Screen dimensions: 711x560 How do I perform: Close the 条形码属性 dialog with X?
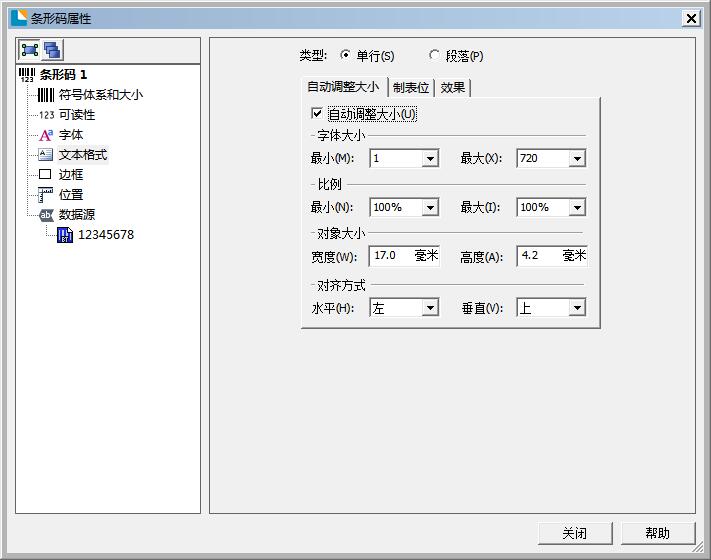point(691,19)
